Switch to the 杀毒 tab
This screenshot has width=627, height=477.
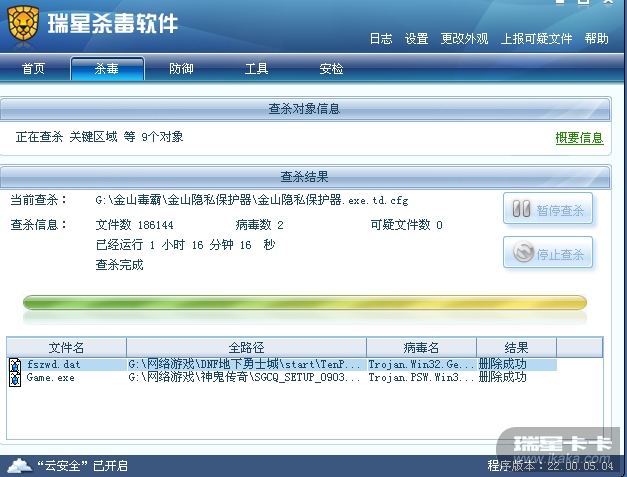[107, 69]
